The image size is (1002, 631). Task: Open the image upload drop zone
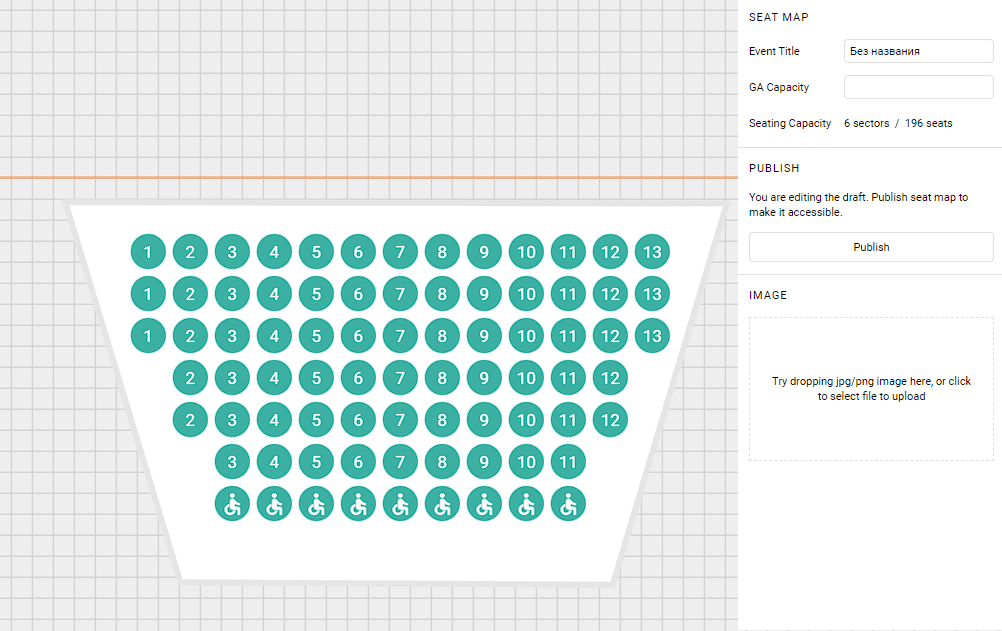pos(871,389)
